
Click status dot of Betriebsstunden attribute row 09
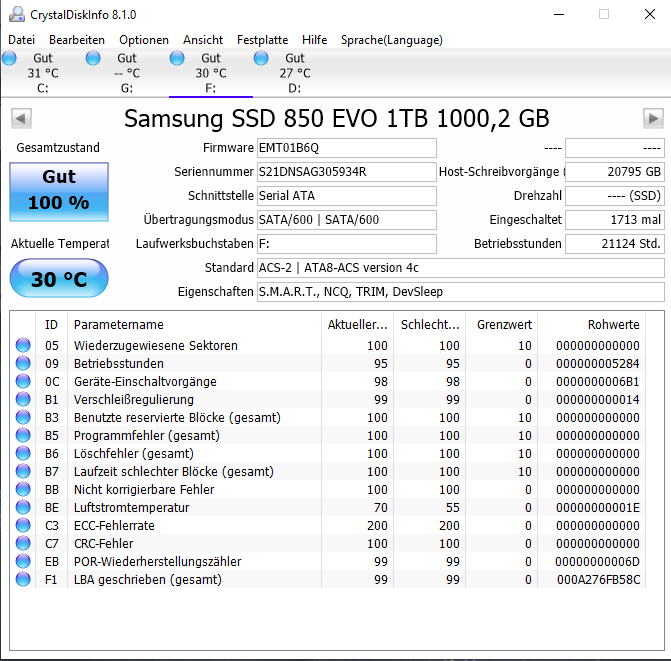(23, 363)
